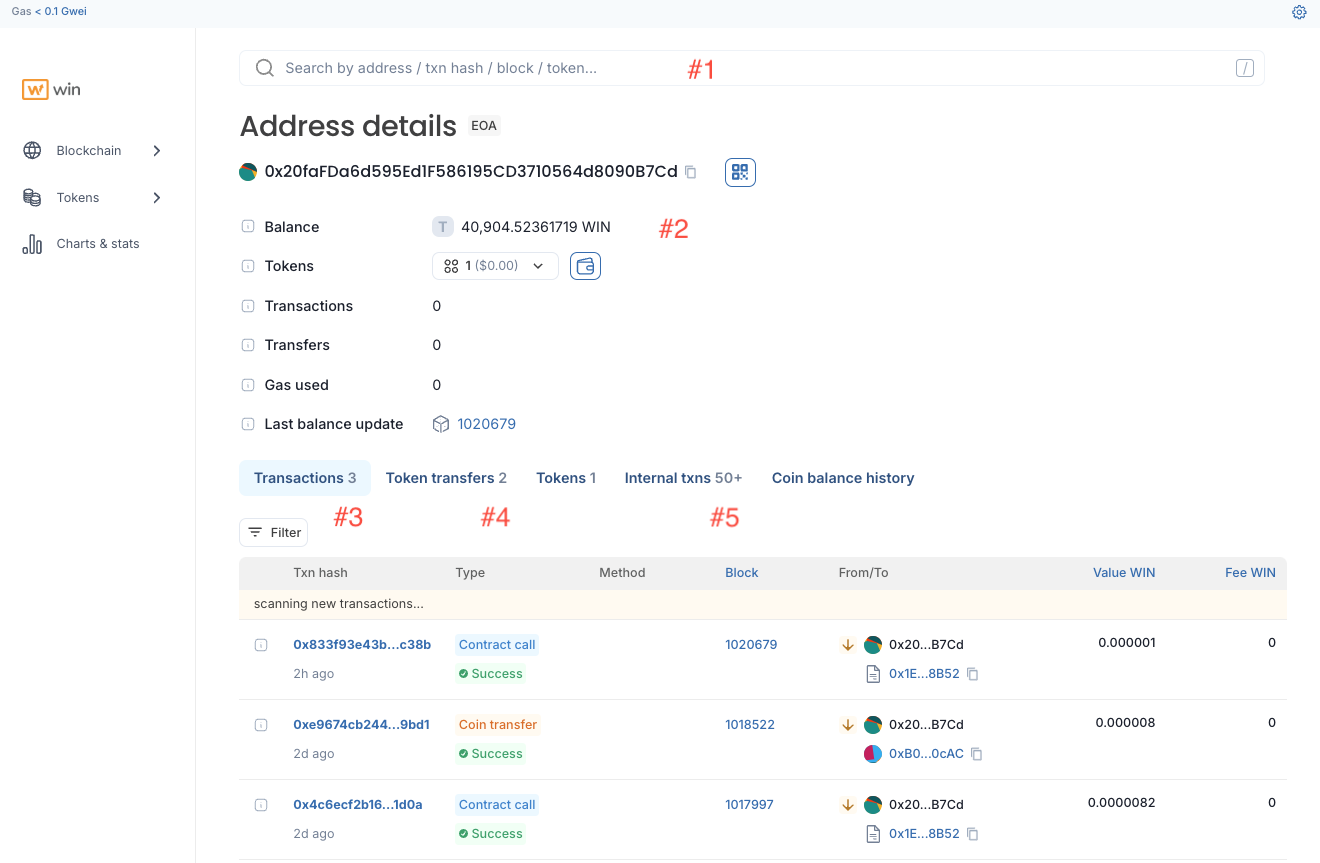Screen dimensions: 1320x863
Task: Open the tokens 1 ($0.00) dropdown
Action: point(495,266)
